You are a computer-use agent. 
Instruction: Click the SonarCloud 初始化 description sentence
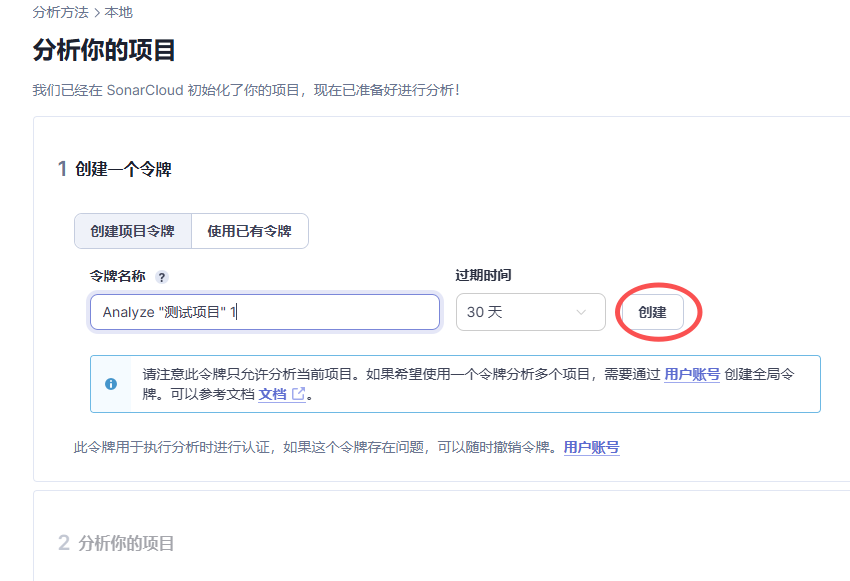coord(246,90)
